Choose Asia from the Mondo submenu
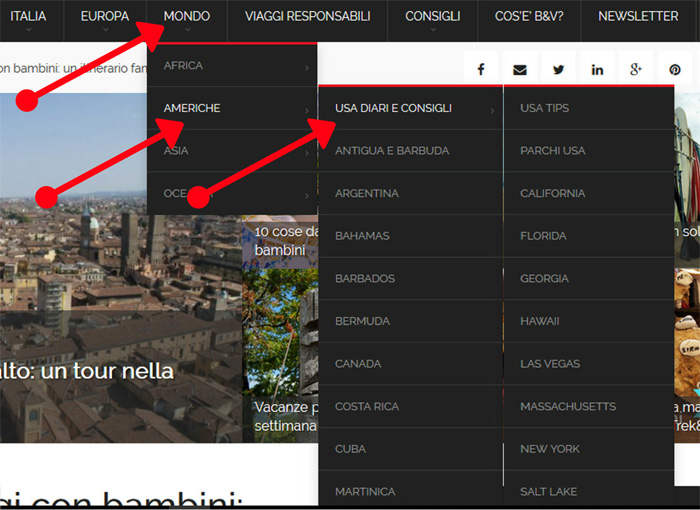This screenshot has height=510, width=700. (176, 151)
